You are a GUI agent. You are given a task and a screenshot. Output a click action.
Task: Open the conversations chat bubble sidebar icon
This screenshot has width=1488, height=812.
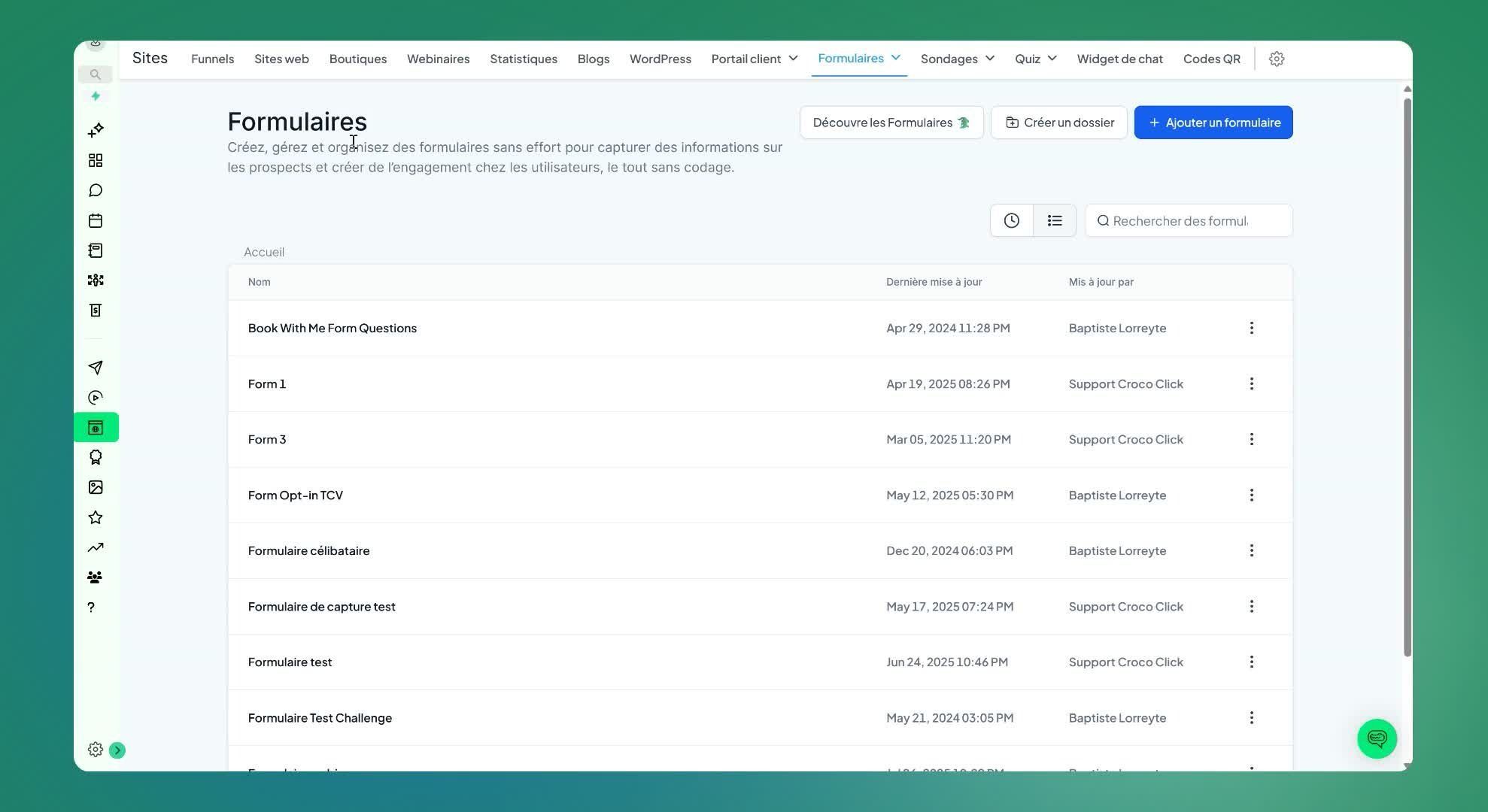96,191
